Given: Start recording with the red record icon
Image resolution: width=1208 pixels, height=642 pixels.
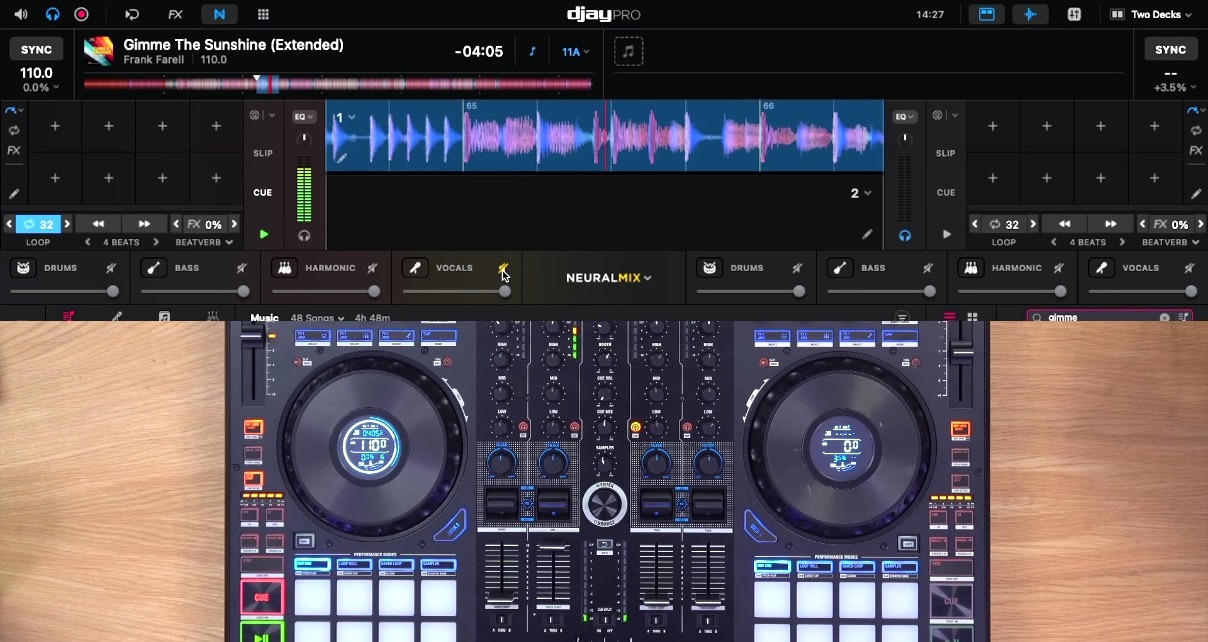Looking at the screenshot, I should tap(82, 15).
